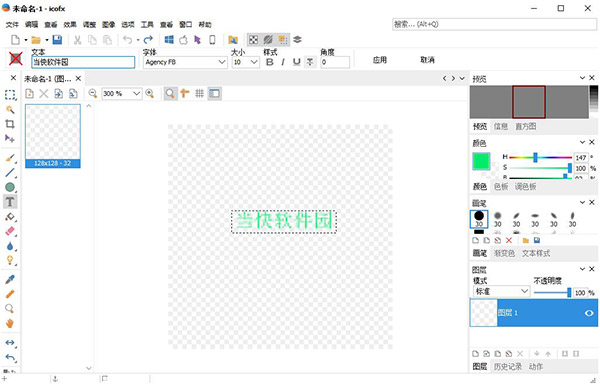
Task: Toggle the grid display icon
Action: [199, 93]
